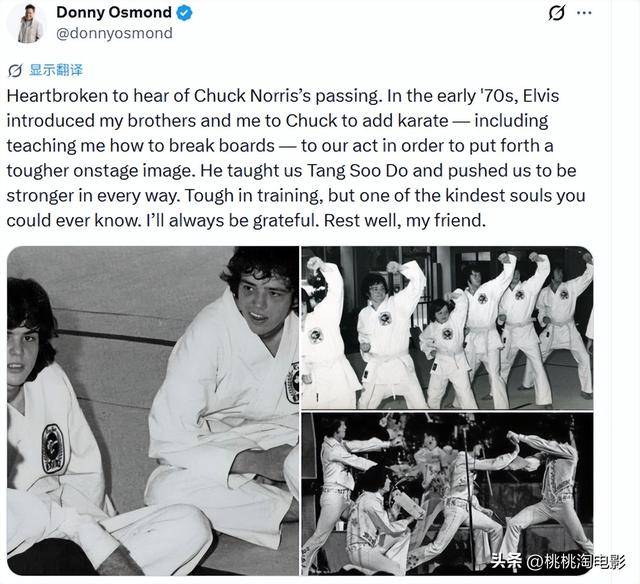View the karate class group photo
Viewport: 640px width, 584px height.
coord(447,328)
